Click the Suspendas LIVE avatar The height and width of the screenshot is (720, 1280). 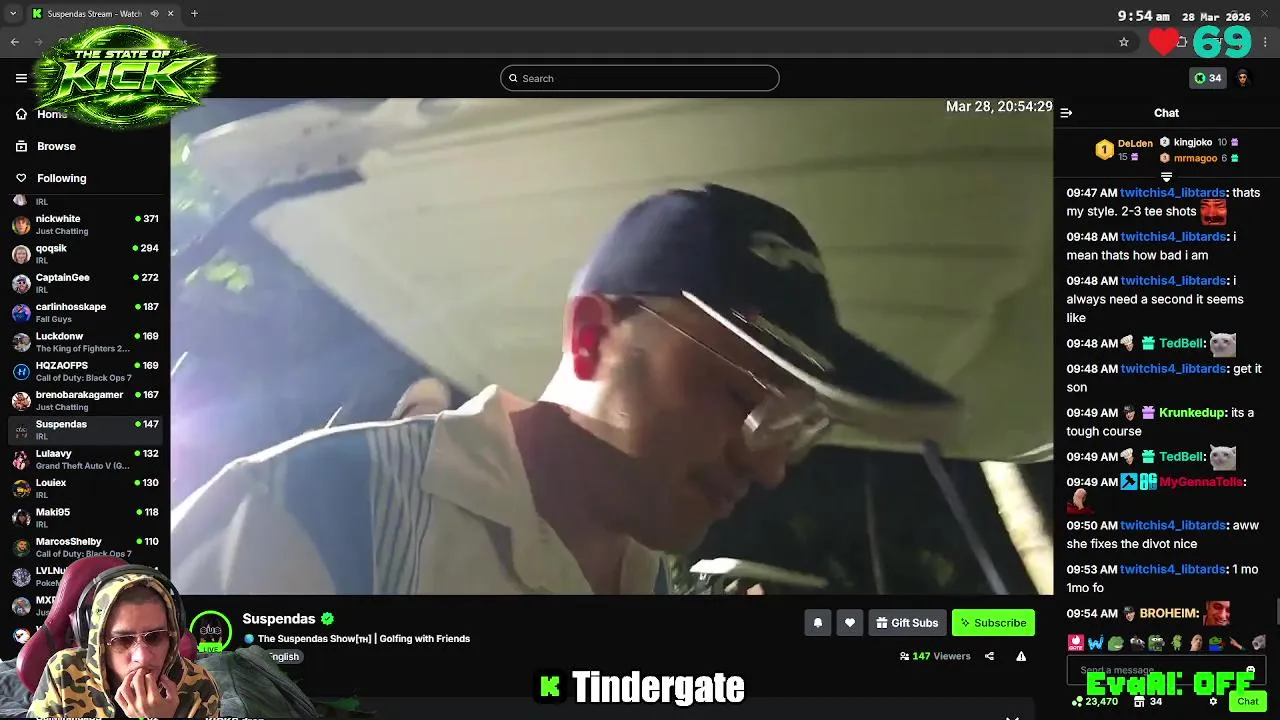coord(211,631)
